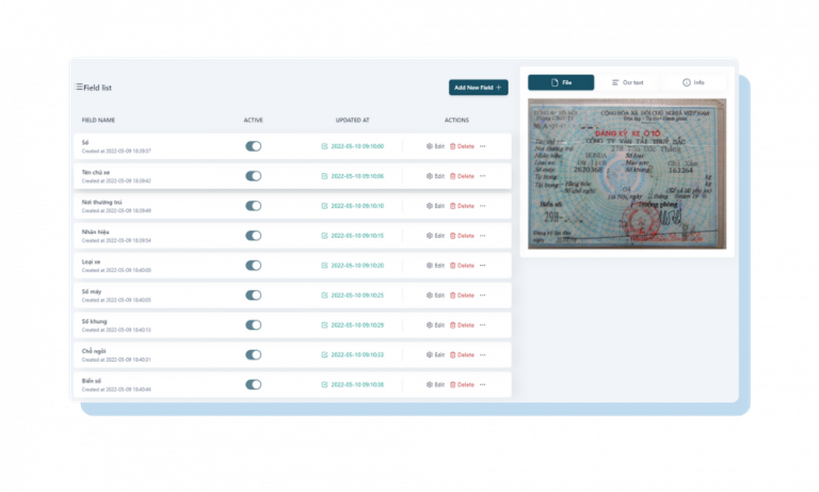Edit the Số máy field
819x492 pixels.
435,295
